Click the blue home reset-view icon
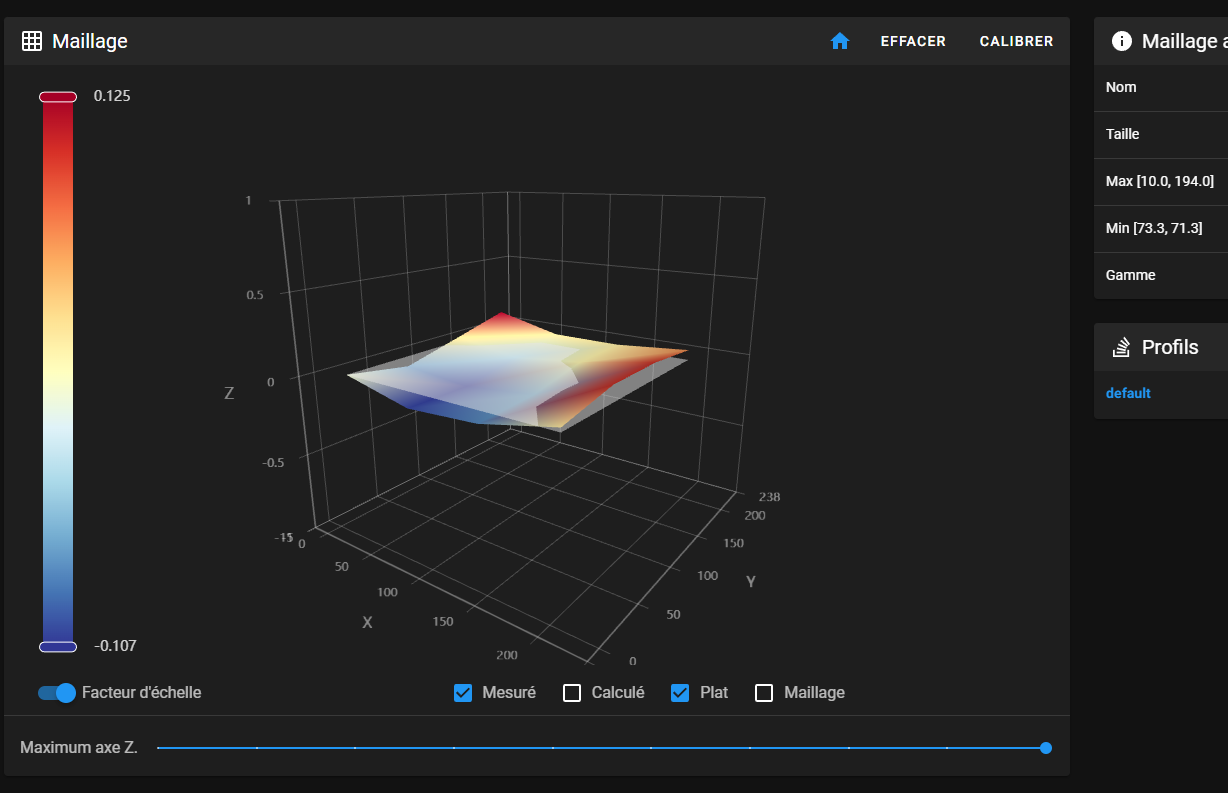The image size is (1228, 793). (x=840, y=41)
